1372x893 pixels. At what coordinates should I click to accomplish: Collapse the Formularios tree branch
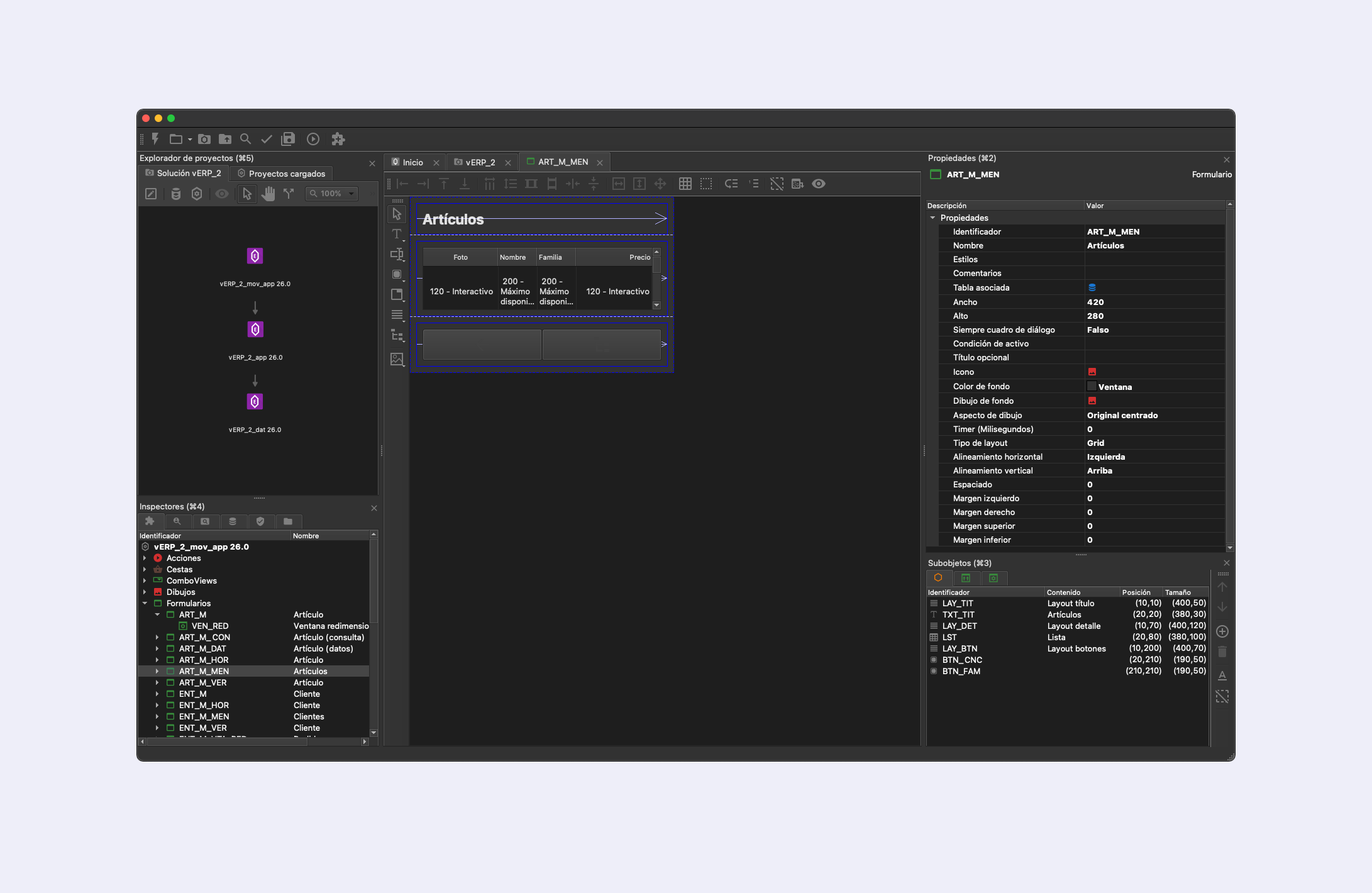coord(145,603)
